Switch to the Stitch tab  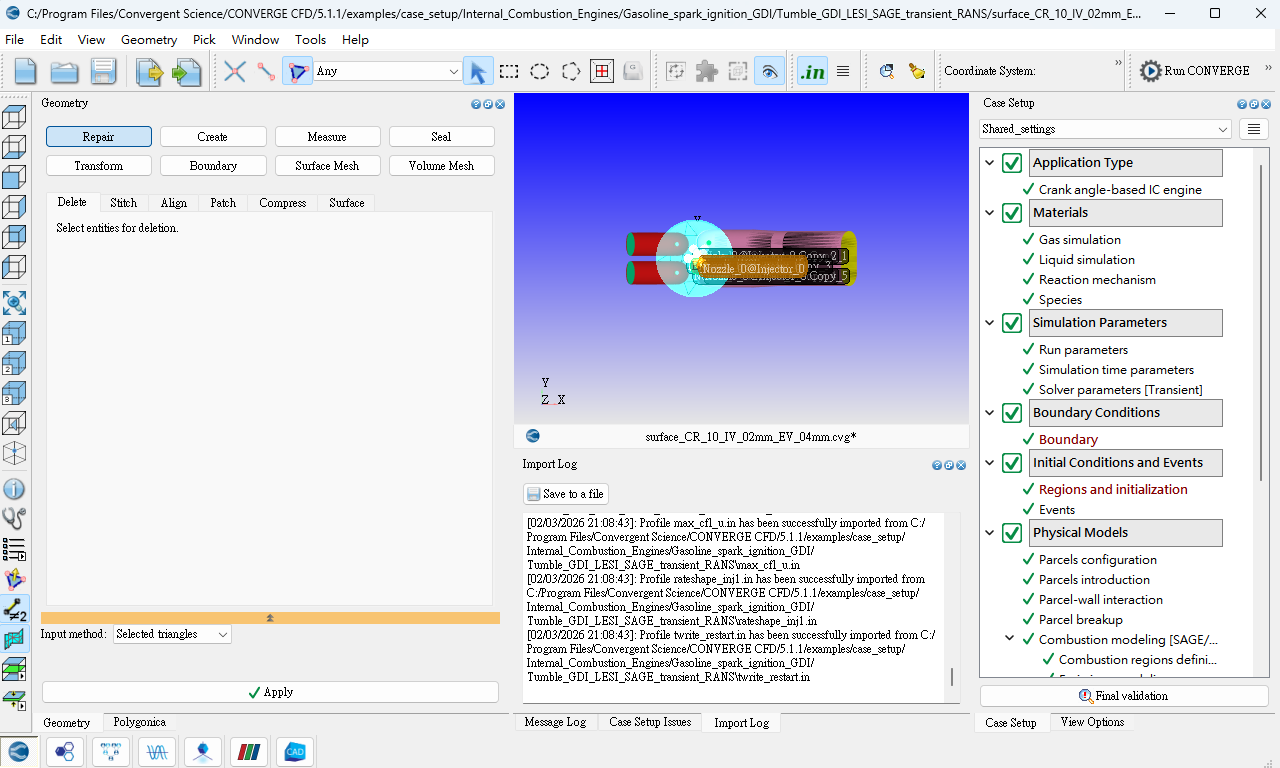pos(124,202)
